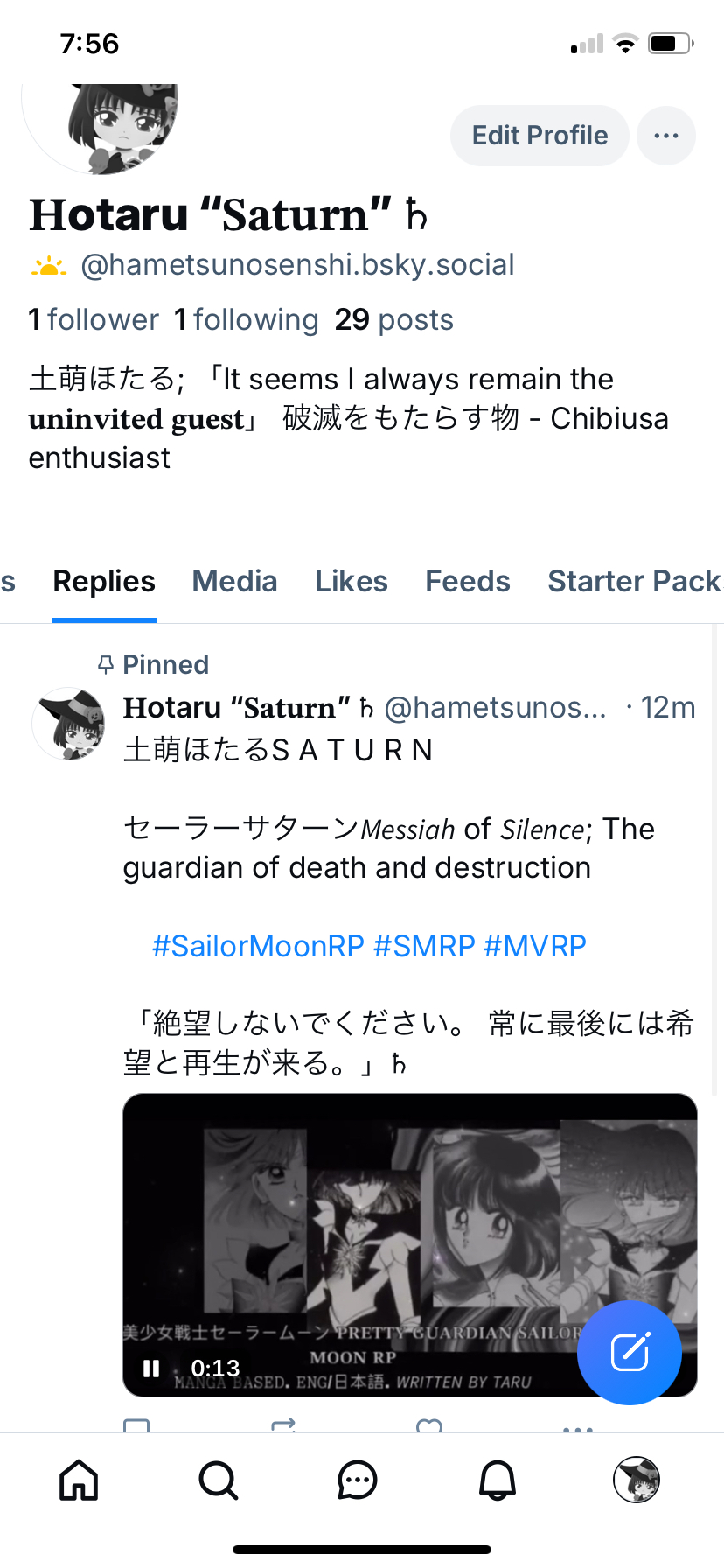Image resolution: width=724 pixels, height=1568 pixels.
Task: Pause the playing video
Action: point(151,1368)
